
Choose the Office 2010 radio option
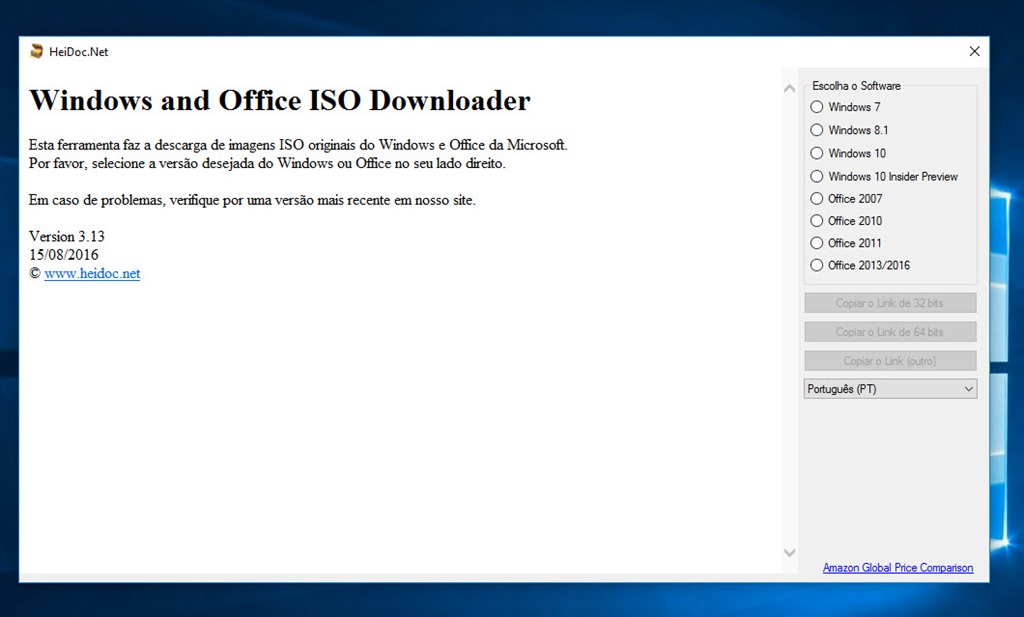[817, 221]
